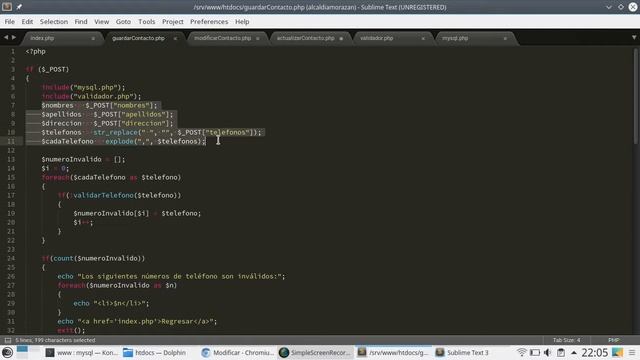Open the File menu
This screenshot has width=640, height=360.
[10, 22]
